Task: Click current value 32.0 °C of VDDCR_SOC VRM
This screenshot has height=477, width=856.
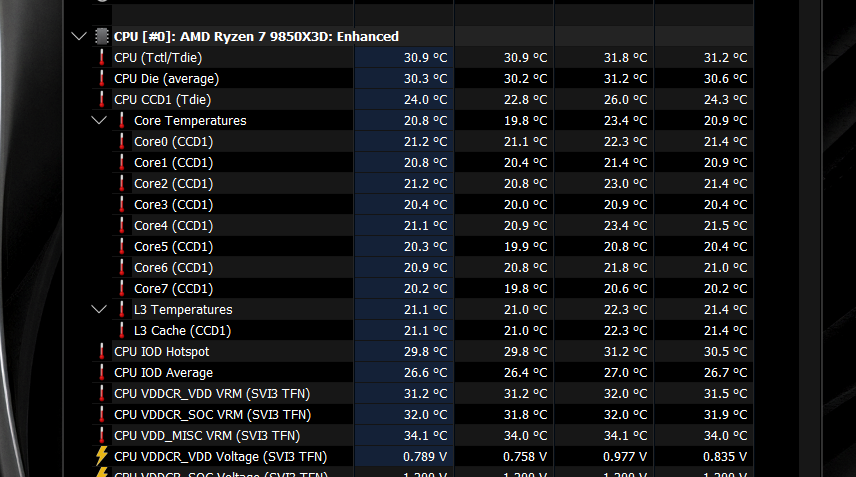Action: [x=425, y=415]
